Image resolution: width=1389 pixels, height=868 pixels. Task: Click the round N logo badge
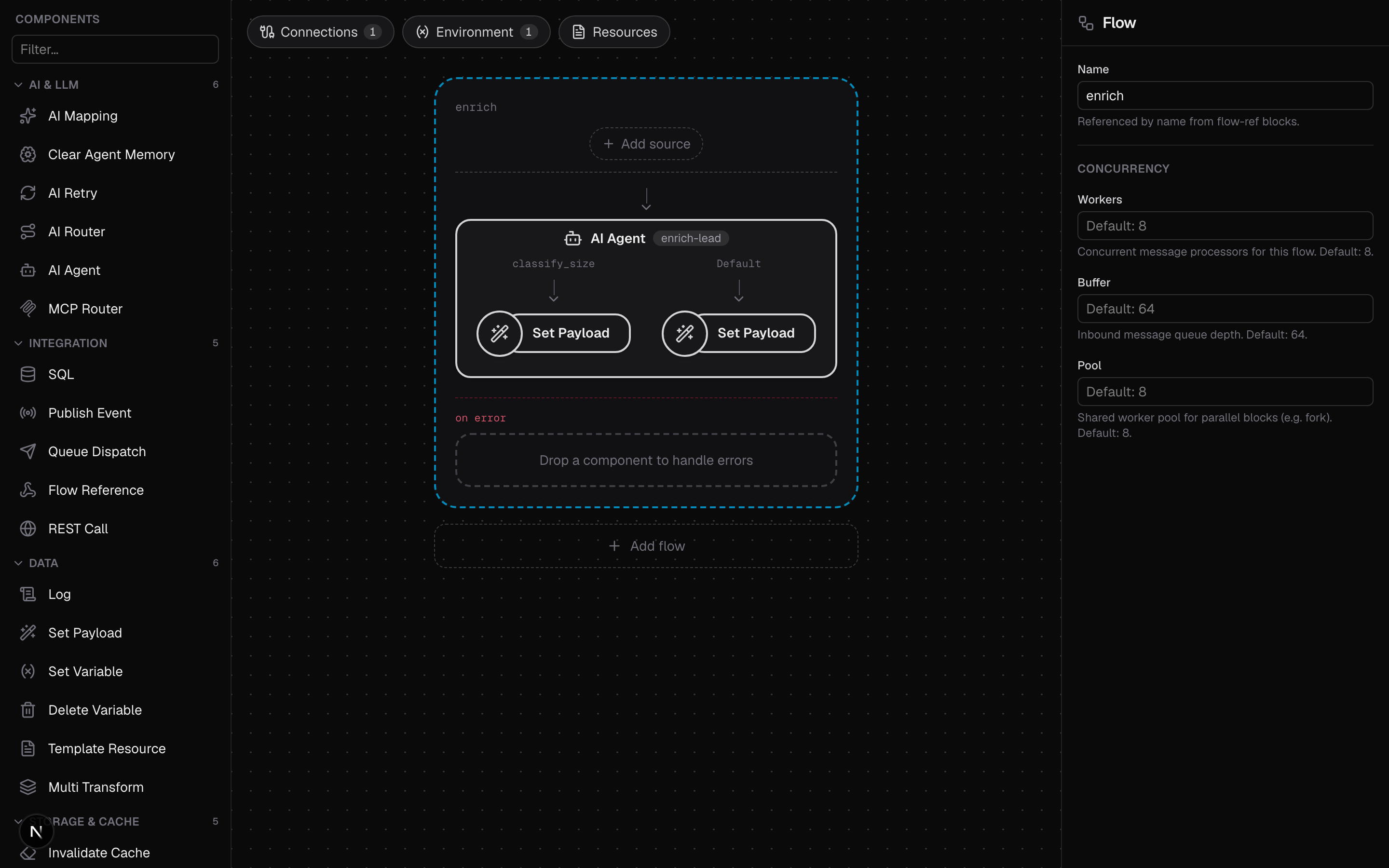[x=36, y=831]
